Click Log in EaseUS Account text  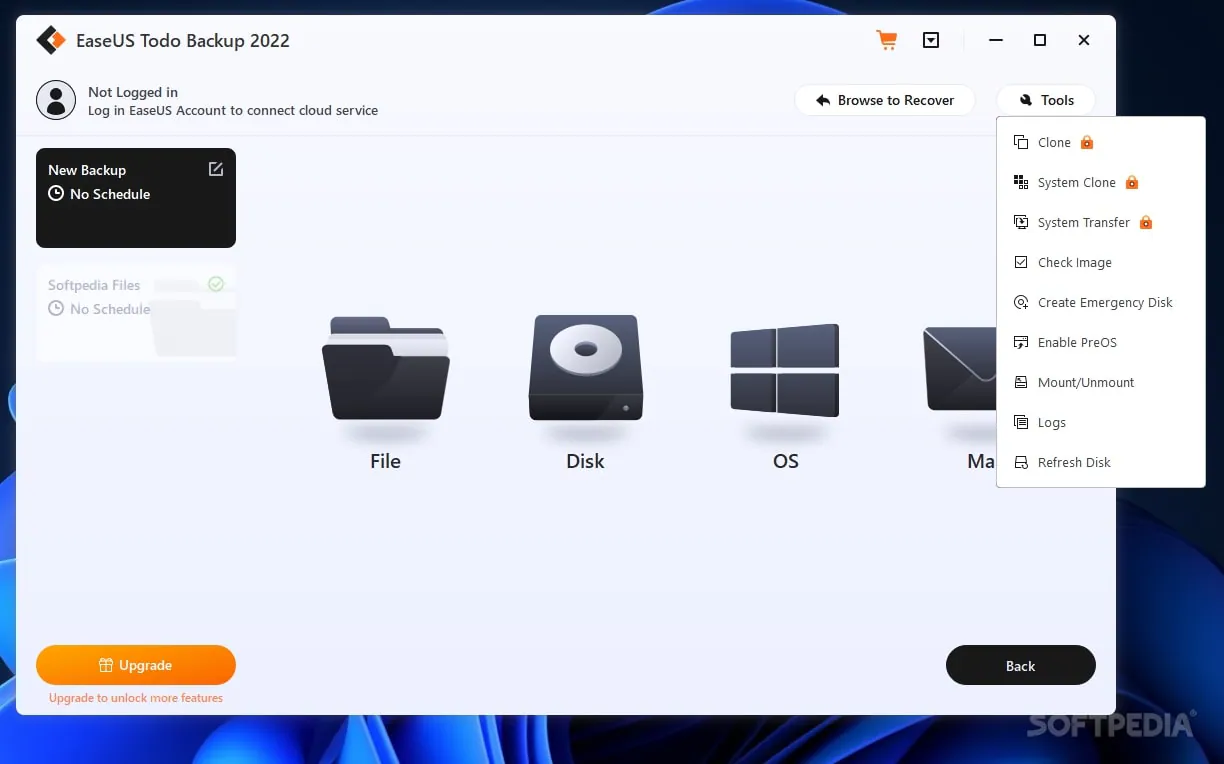click(233, 110)
